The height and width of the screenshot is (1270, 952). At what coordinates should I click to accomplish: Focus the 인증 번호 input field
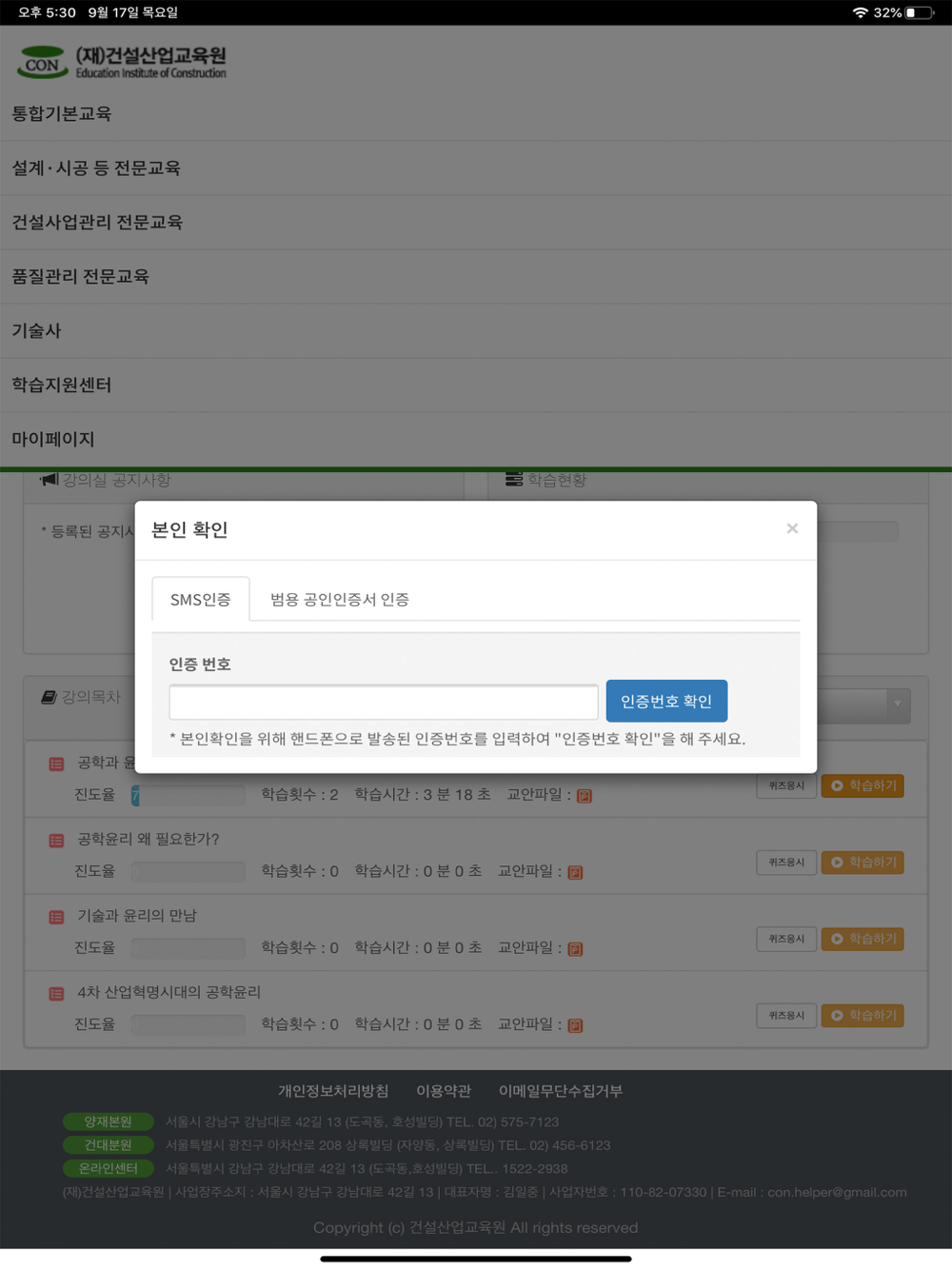click(x=384, y=702)
